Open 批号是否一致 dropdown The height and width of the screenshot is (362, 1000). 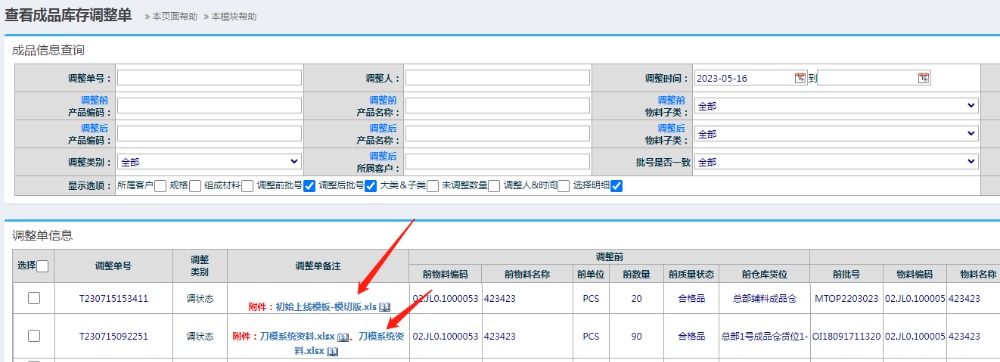836,162
